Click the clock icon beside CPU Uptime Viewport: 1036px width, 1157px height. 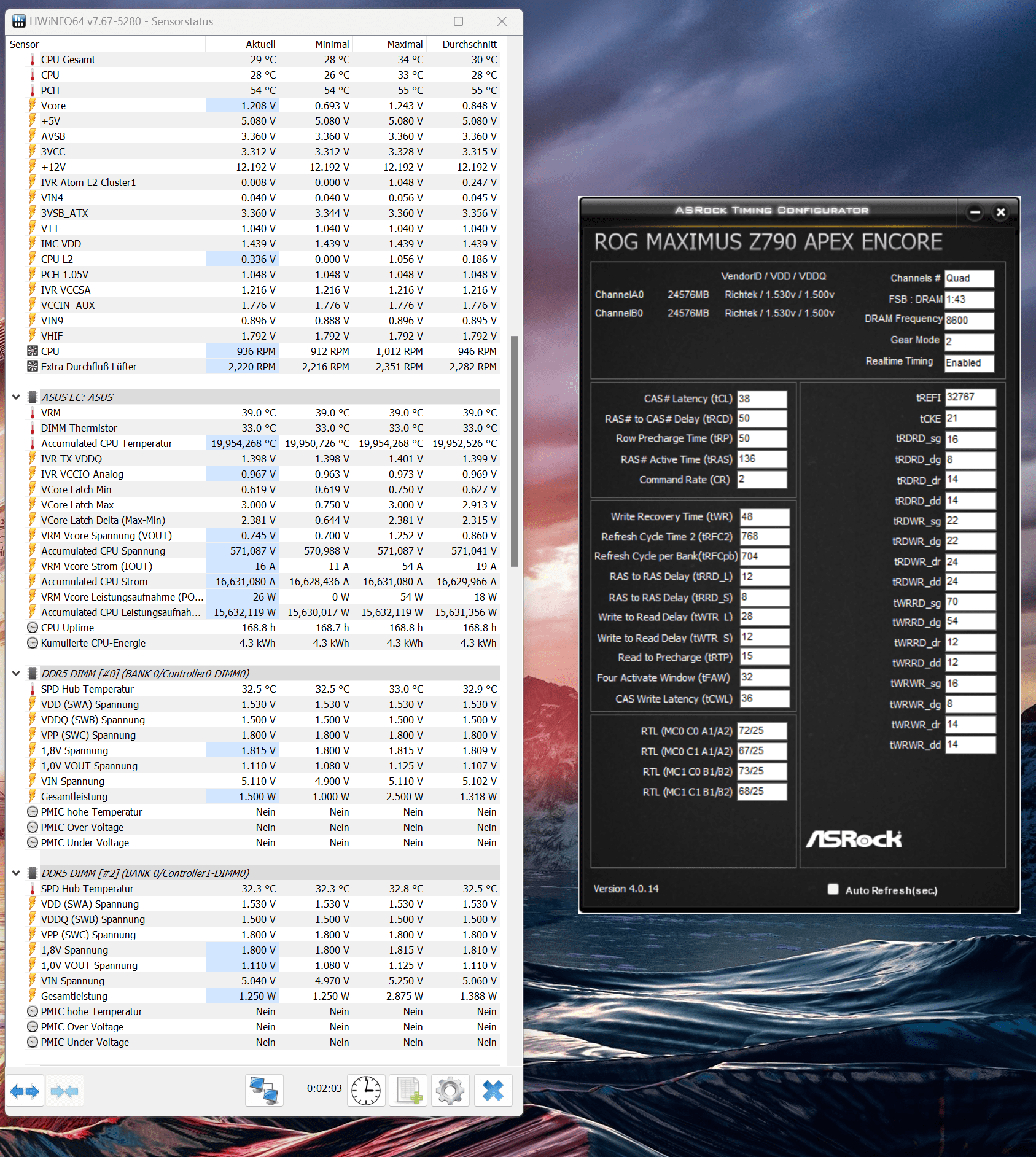coord(33,628)
